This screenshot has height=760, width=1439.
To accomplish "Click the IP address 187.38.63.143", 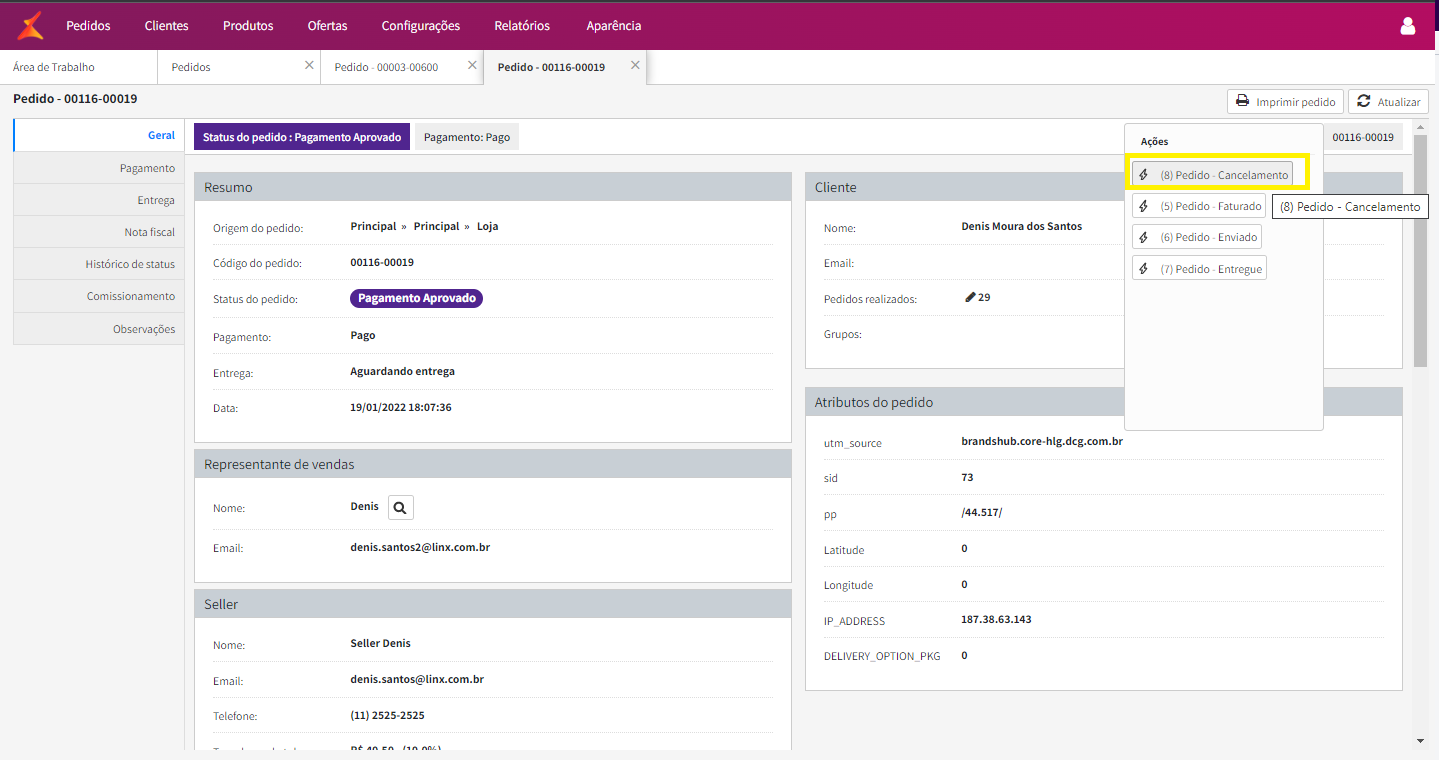I will pyautogui.click(x=996, y=619).
